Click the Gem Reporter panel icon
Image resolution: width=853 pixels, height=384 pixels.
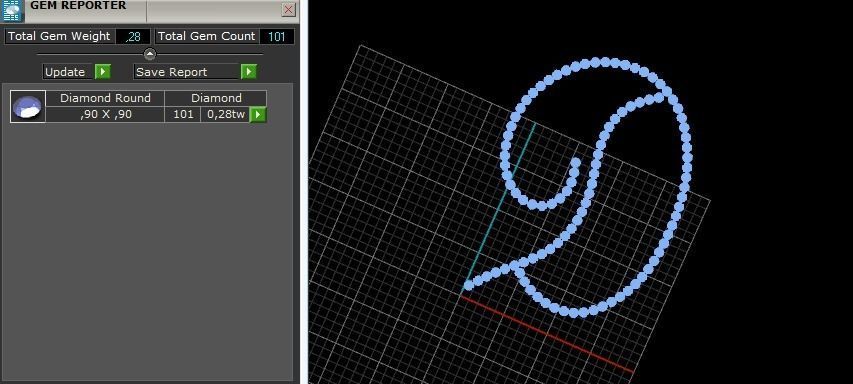click(x=11, y=10)
